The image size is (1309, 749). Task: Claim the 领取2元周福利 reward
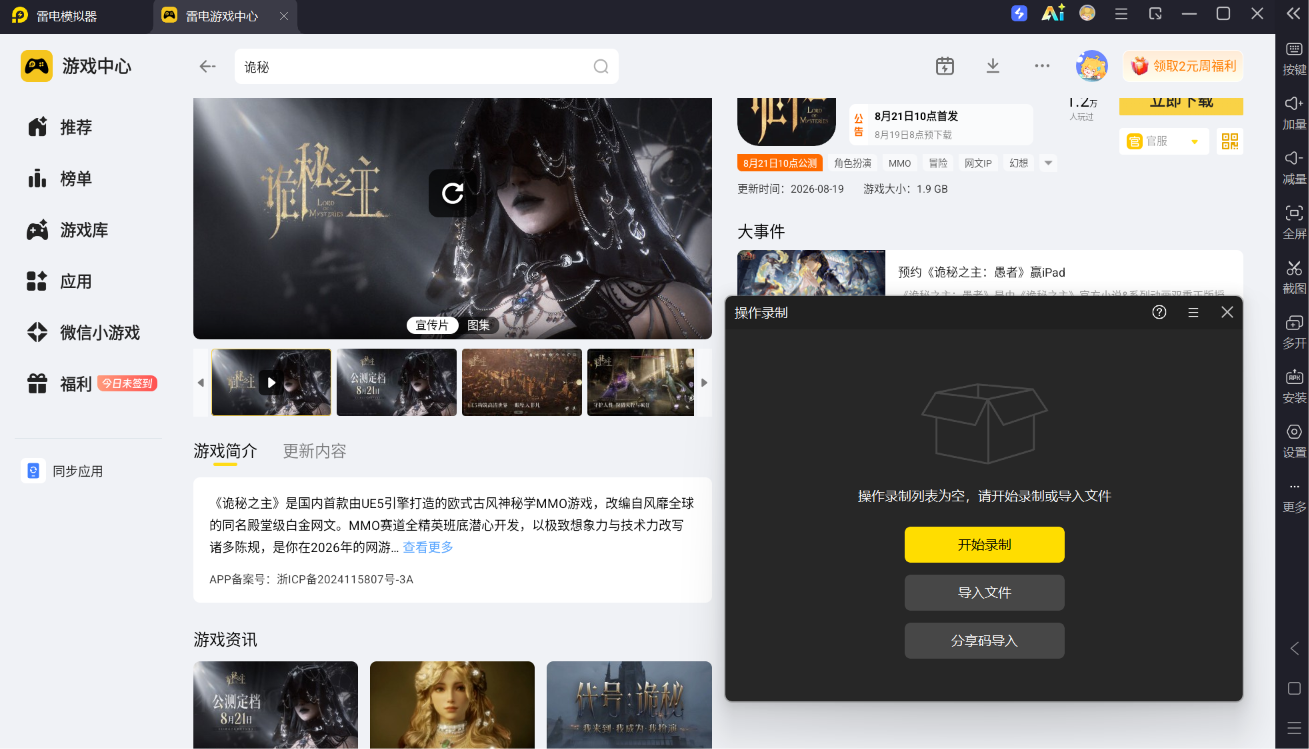1183,66
